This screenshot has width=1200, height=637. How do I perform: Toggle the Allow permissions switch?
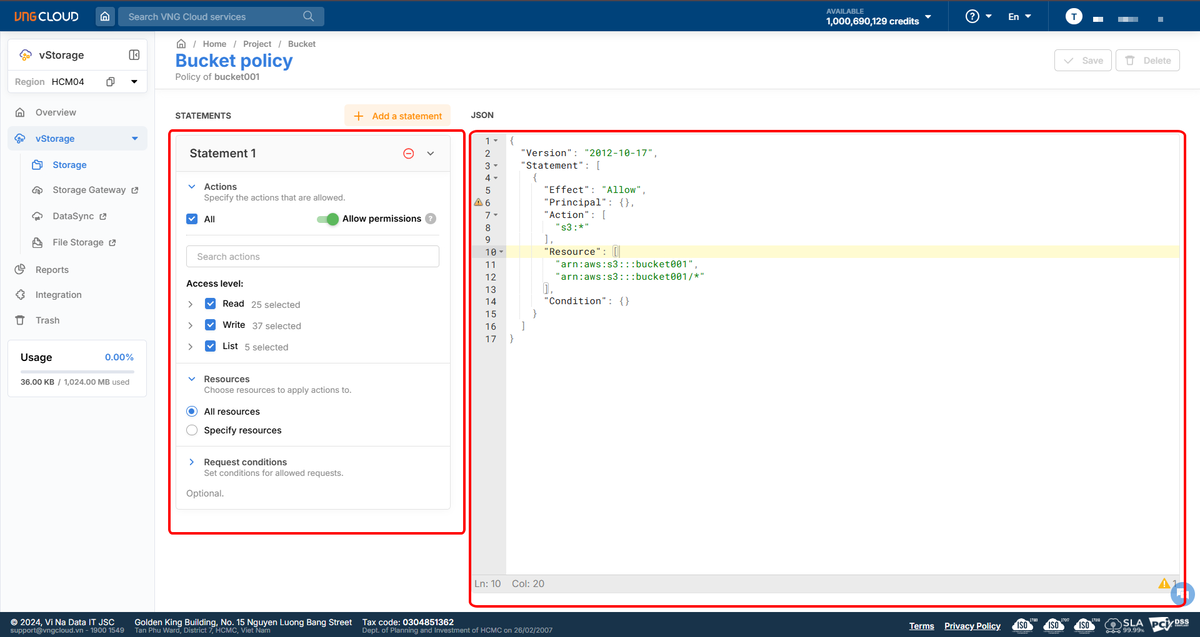point(327,219)
